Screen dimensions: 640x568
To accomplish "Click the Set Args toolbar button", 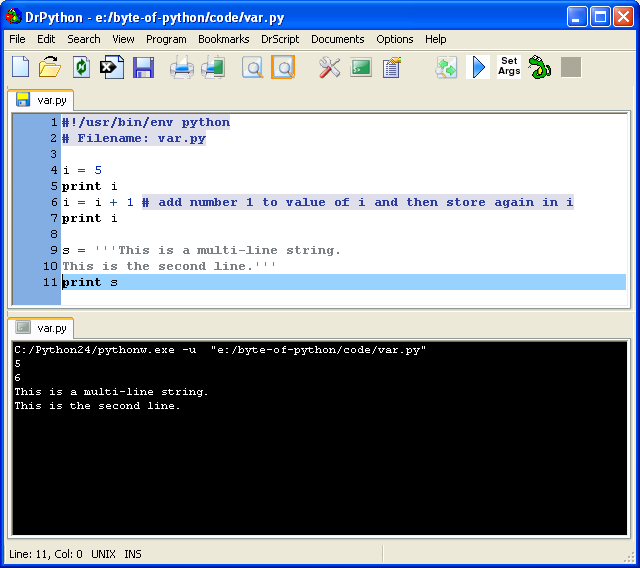I will (509, 67).
